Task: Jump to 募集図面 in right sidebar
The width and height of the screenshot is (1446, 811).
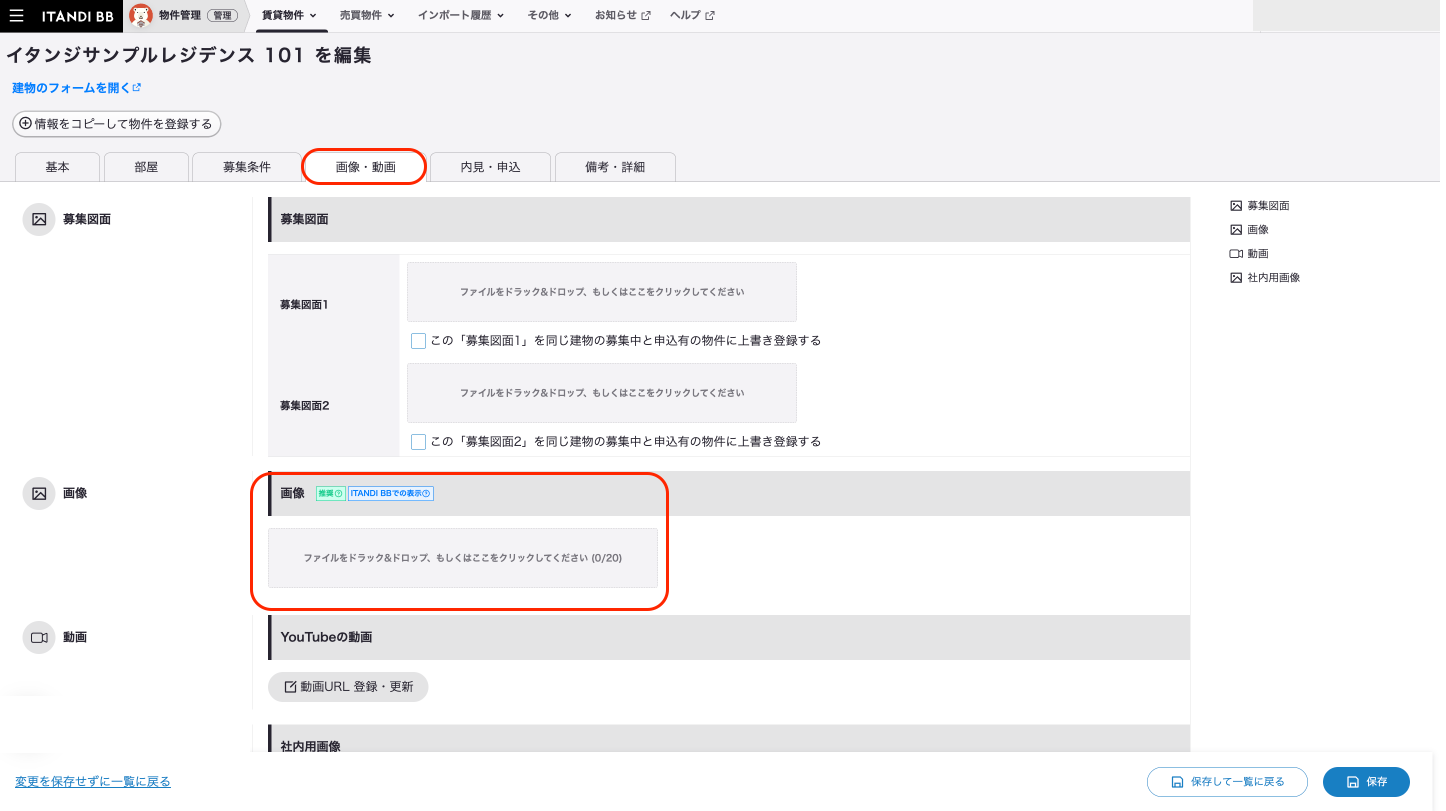Action: click(1260, 206)
